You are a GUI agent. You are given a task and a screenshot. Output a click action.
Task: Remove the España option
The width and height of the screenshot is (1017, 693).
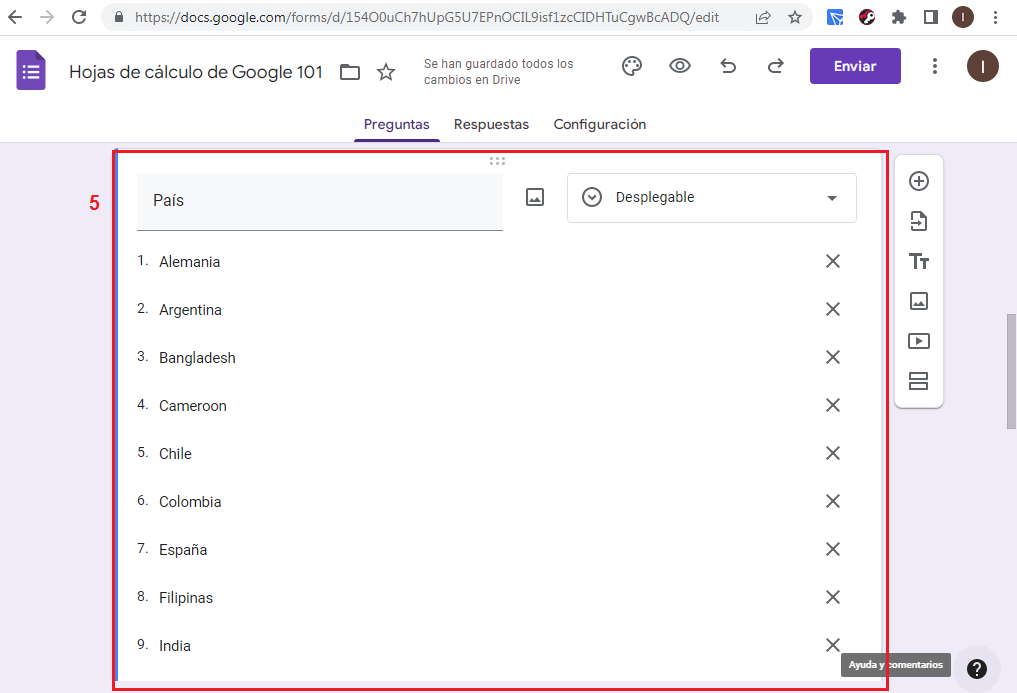(x=833, y=549)
